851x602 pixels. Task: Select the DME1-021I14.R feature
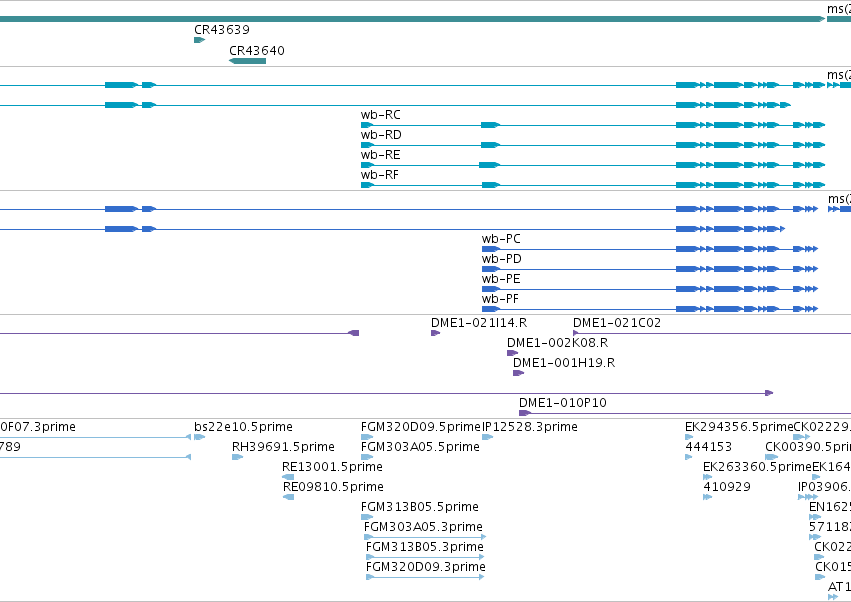click(479, 323)
